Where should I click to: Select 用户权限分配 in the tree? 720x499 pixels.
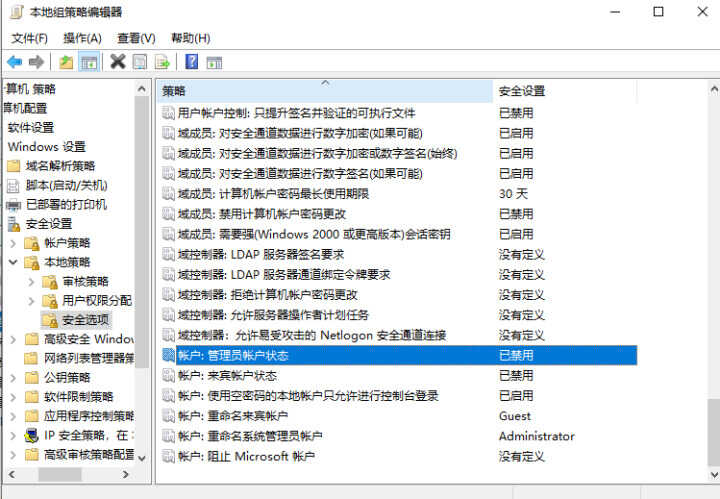96,300
